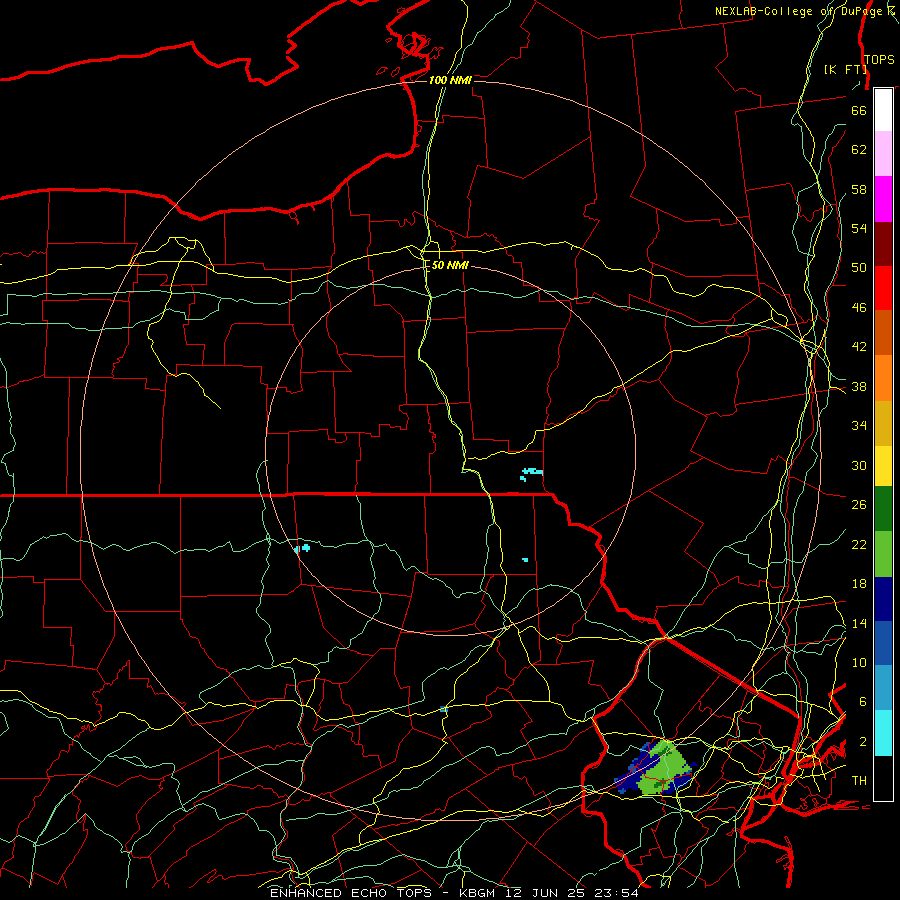Viewport: 900px width, 900px height.
Task: Click the 18 legend value
Action: [859, 584]
